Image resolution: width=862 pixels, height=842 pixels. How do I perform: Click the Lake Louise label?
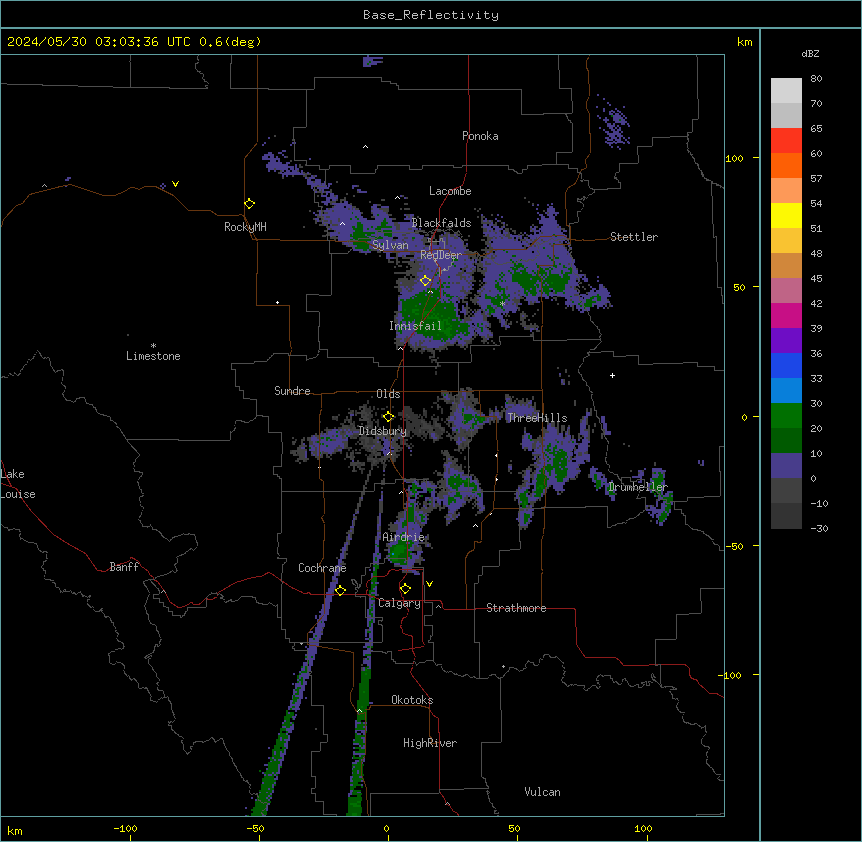point(18,484)
